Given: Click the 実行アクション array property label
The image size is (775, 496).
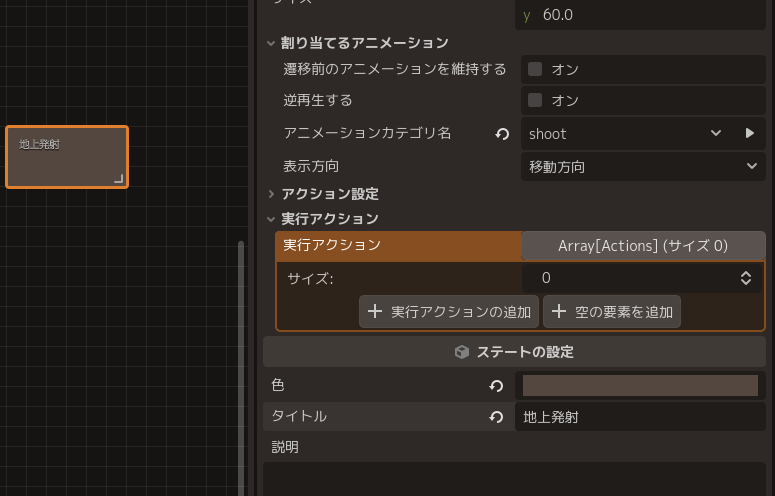Looking at the screenshot, I should click(332, 245).
